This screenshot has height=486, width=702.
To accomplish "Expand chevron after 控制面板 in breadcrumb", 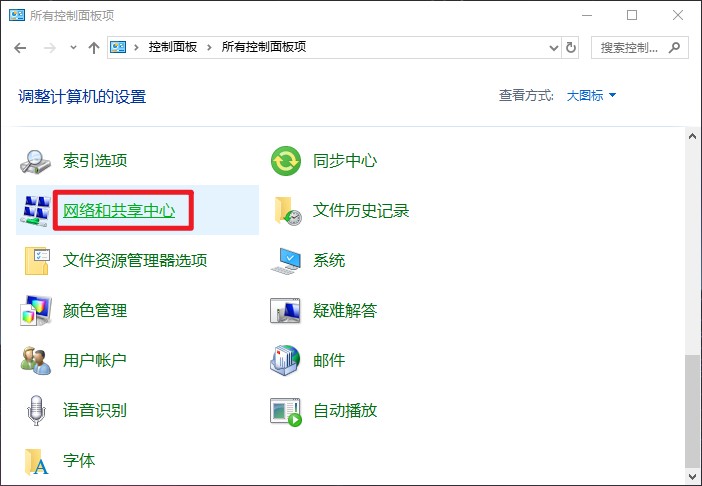I will coord(209,47).
